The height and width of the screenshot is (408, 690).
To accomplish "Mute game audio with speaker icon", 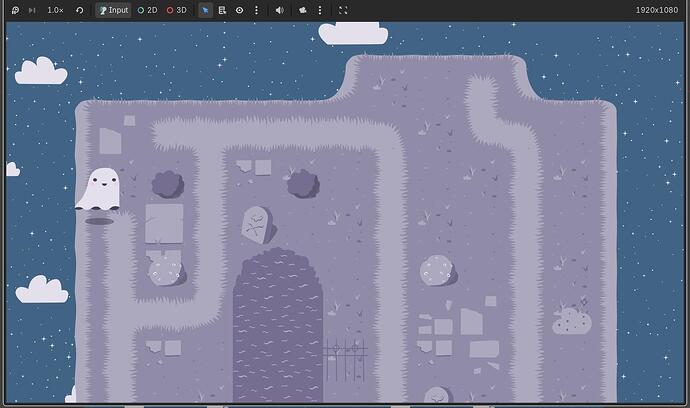I will pos(279,10).
